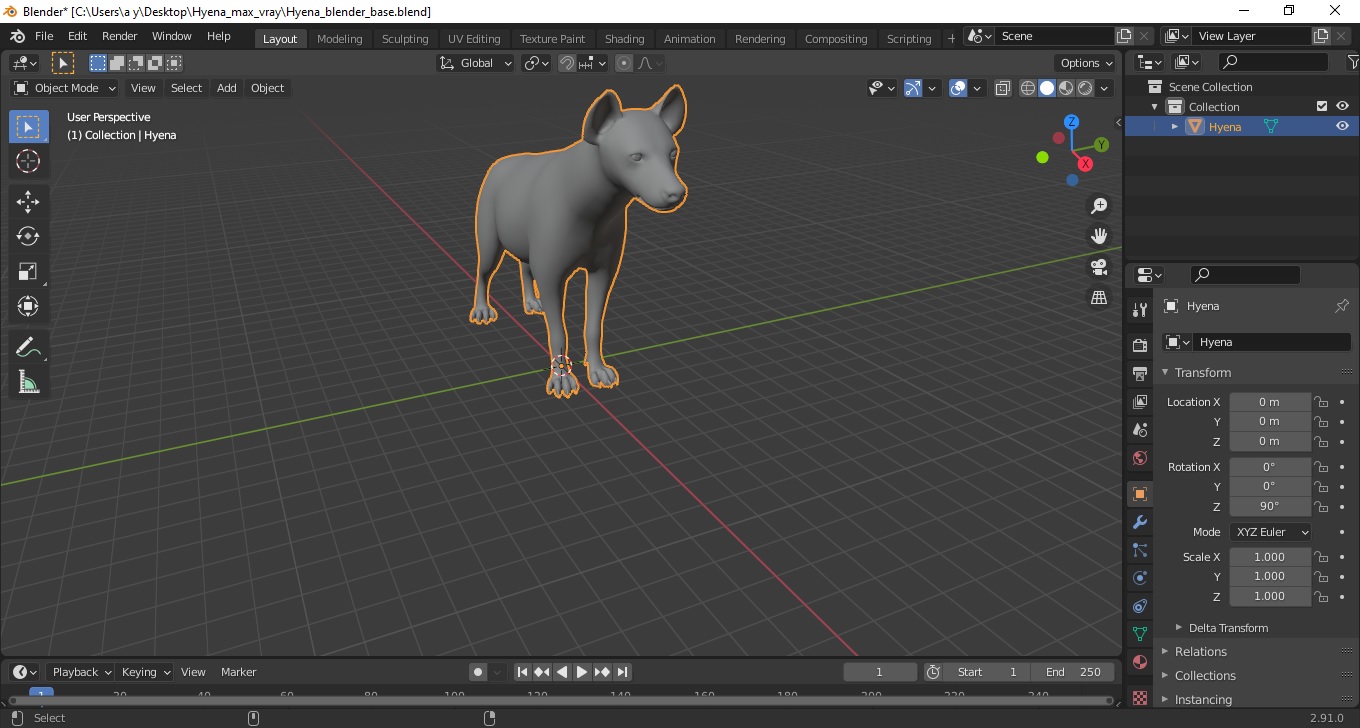Open Global transform orientation dropdown
Image resolution: width=1360 pixels, height=728 pixels.
[476, 63]
